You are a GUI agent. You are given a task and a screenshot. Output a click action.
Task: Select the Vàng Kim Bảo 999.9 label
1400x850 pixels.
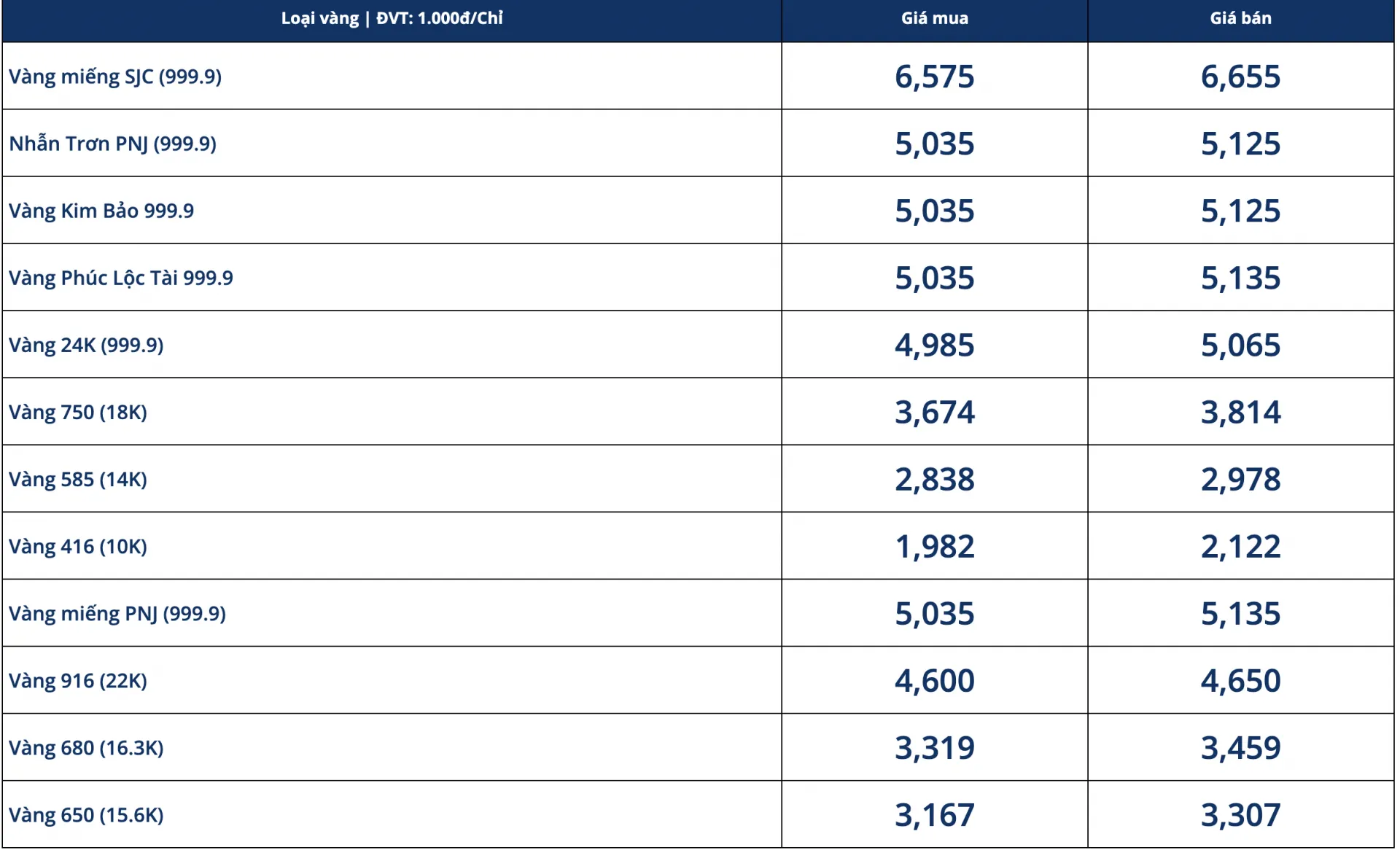[x=101, y=211]
